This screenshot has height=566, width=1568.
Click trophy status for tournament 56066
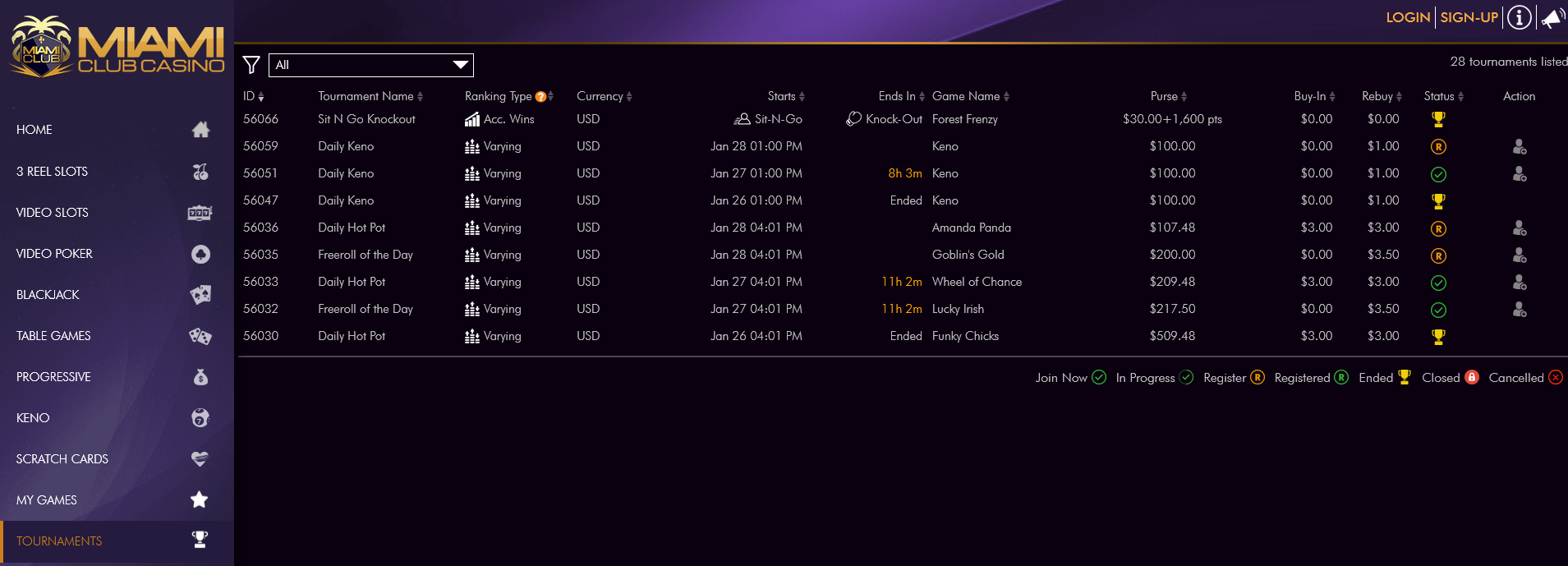click(1438, 119)
